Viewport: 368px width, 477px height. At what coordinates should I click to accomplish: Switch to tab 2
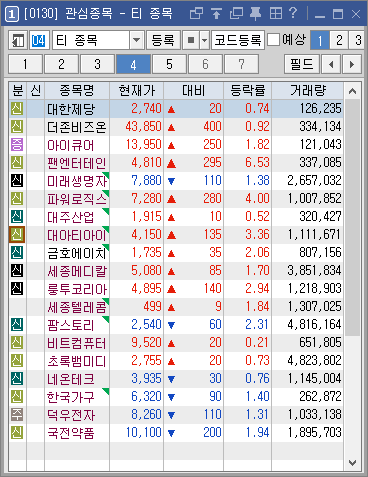click(62, 64)
